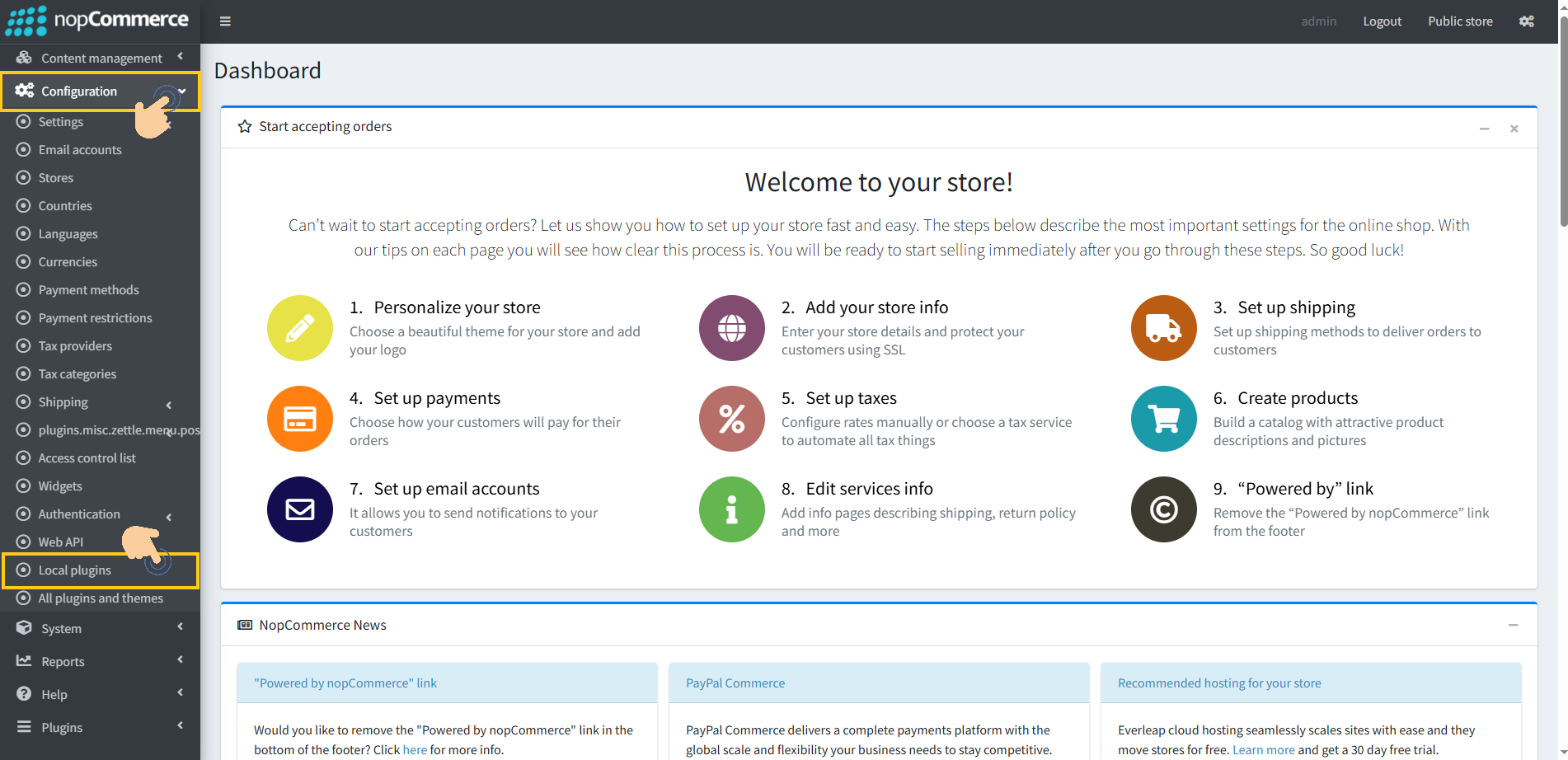Collapse the NopCommerce News panel
Image resolution: width=1568 pixels, height=760 pixels.
(1514, 625)
